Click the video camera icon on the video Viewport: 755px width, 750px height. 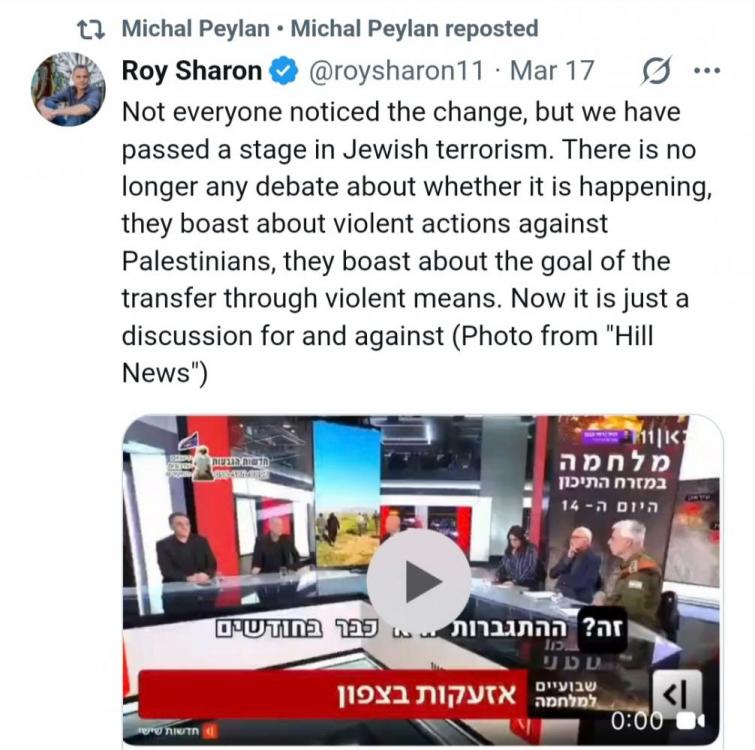tap(691, 721)
